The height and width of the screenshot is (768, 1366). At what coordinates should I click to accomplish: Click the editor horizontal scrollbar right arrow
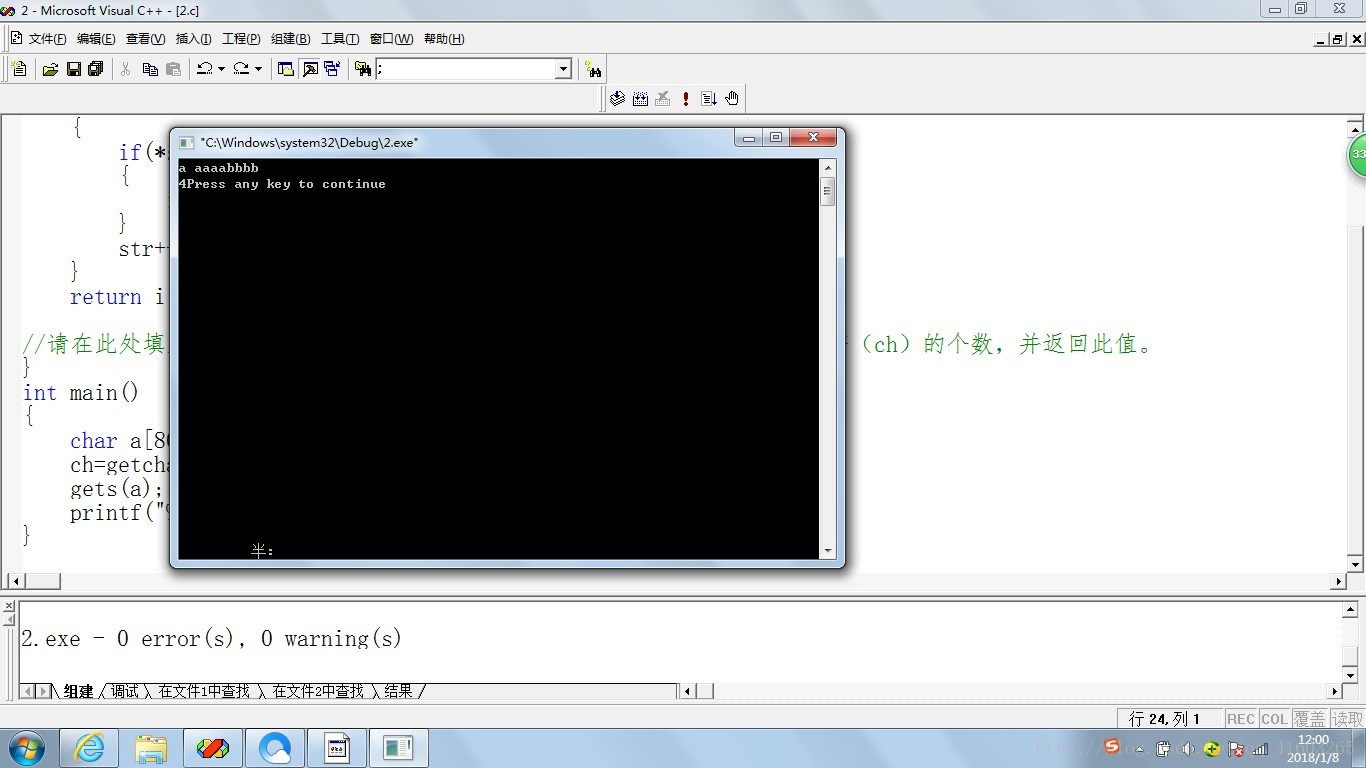point(1339,581)
